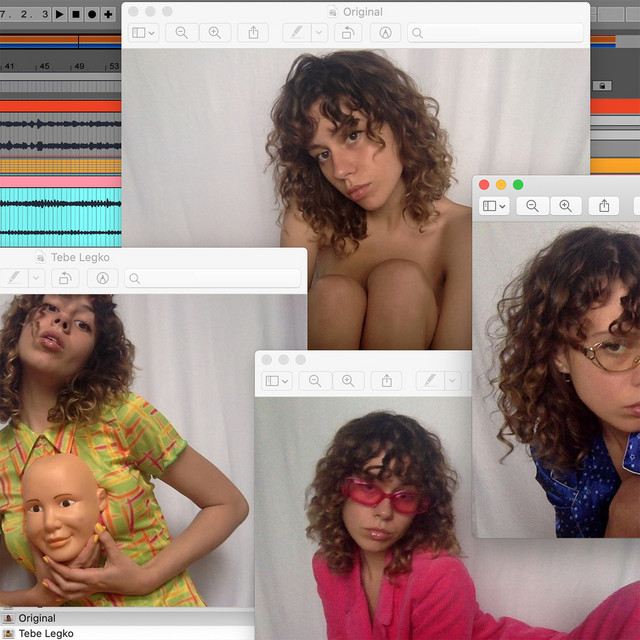Stop playback with the square stop button
This screenshot has width=640, height=640.
click(76, 14)
